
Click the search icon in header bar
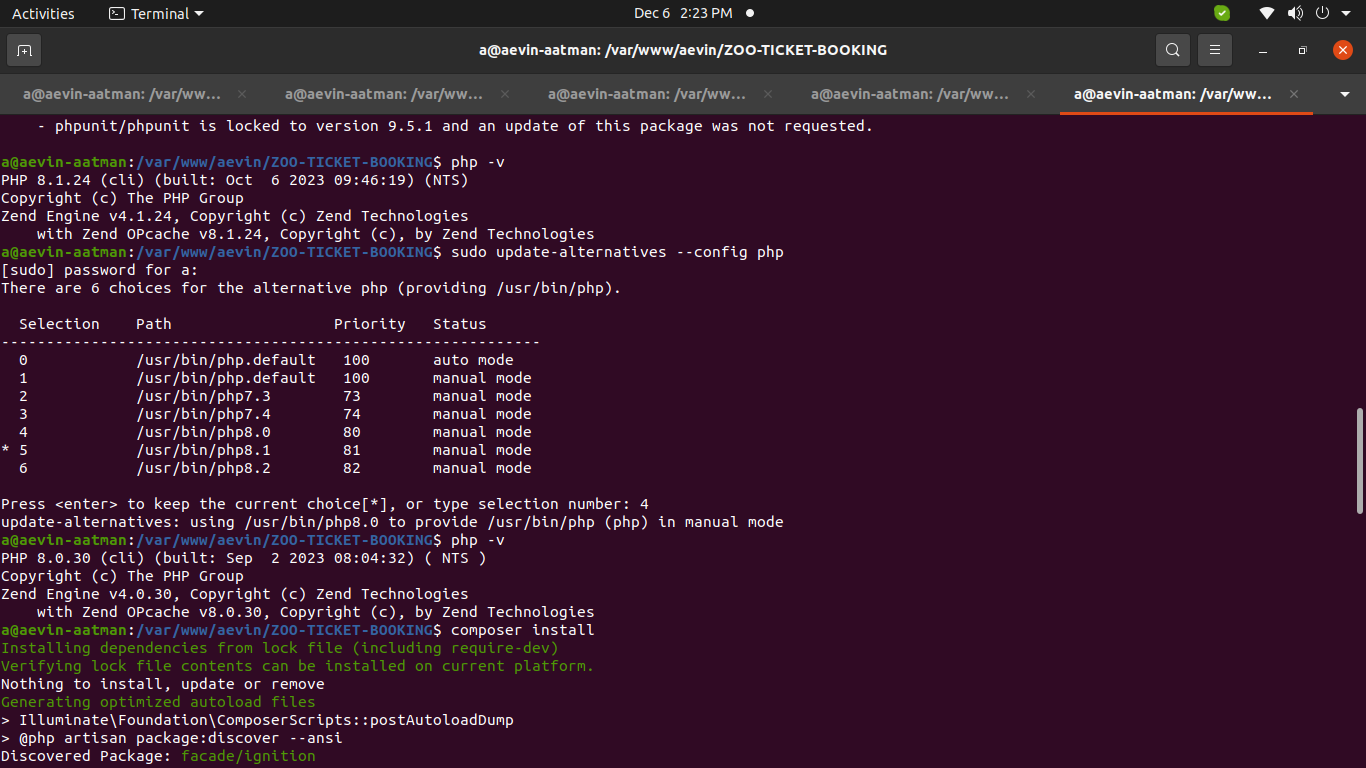click(x=1172, y=50)
